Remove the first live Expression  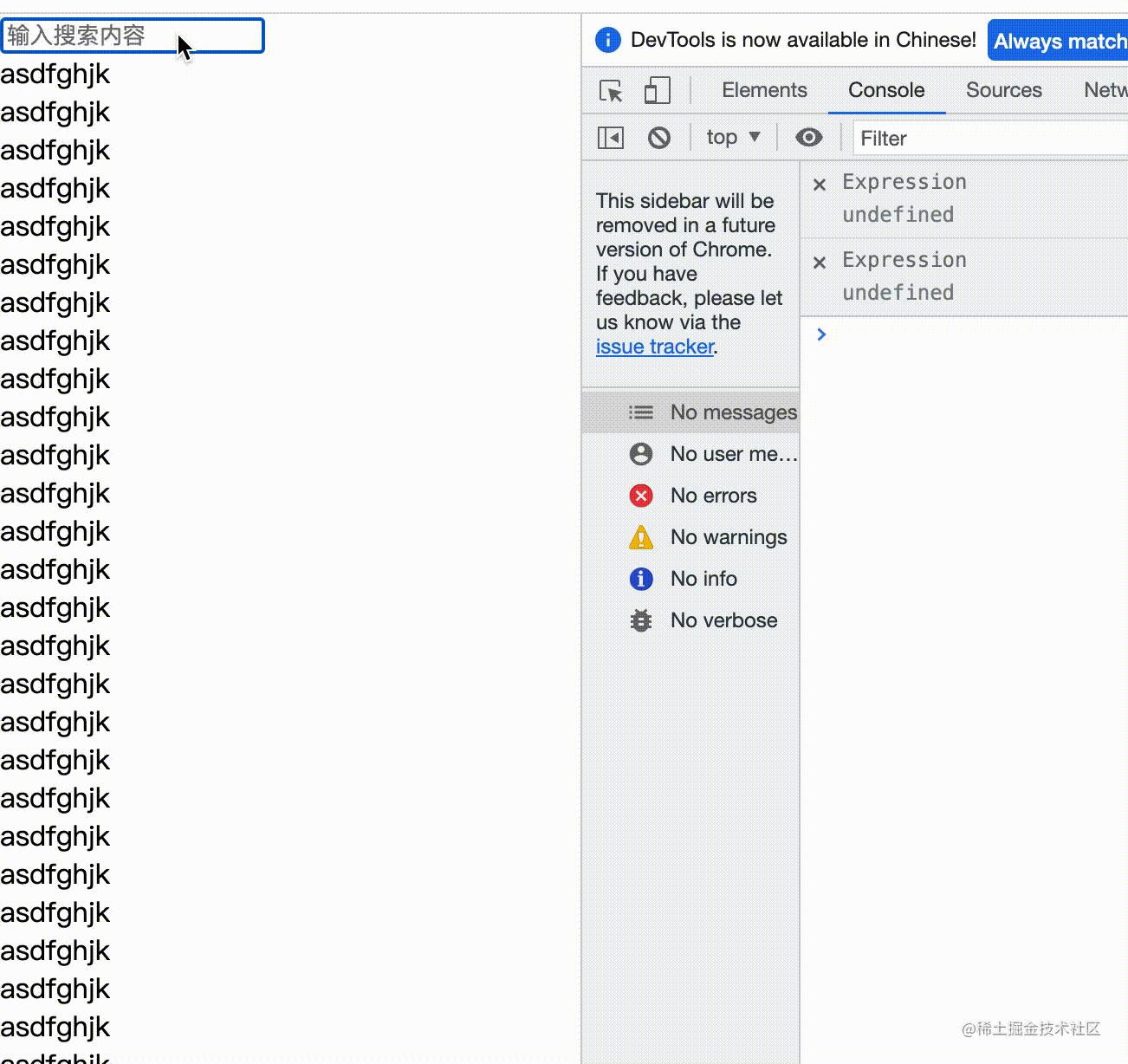pos(820,184)
